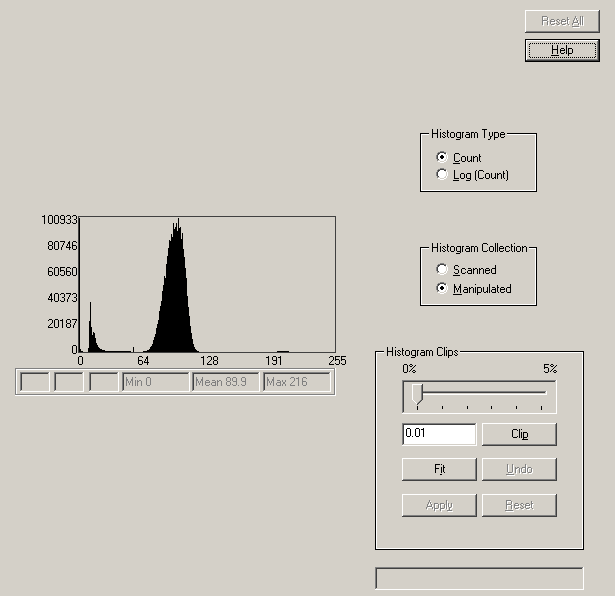Select the Count histogram type

(x=442, y=157)
